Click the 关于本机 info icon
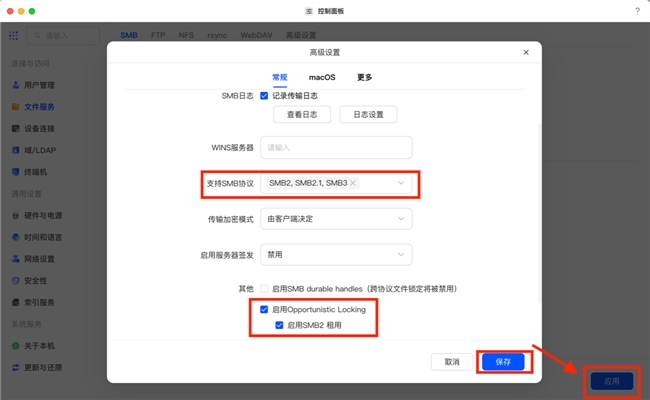This screenshot has width=650, height=400. (16, 346)
